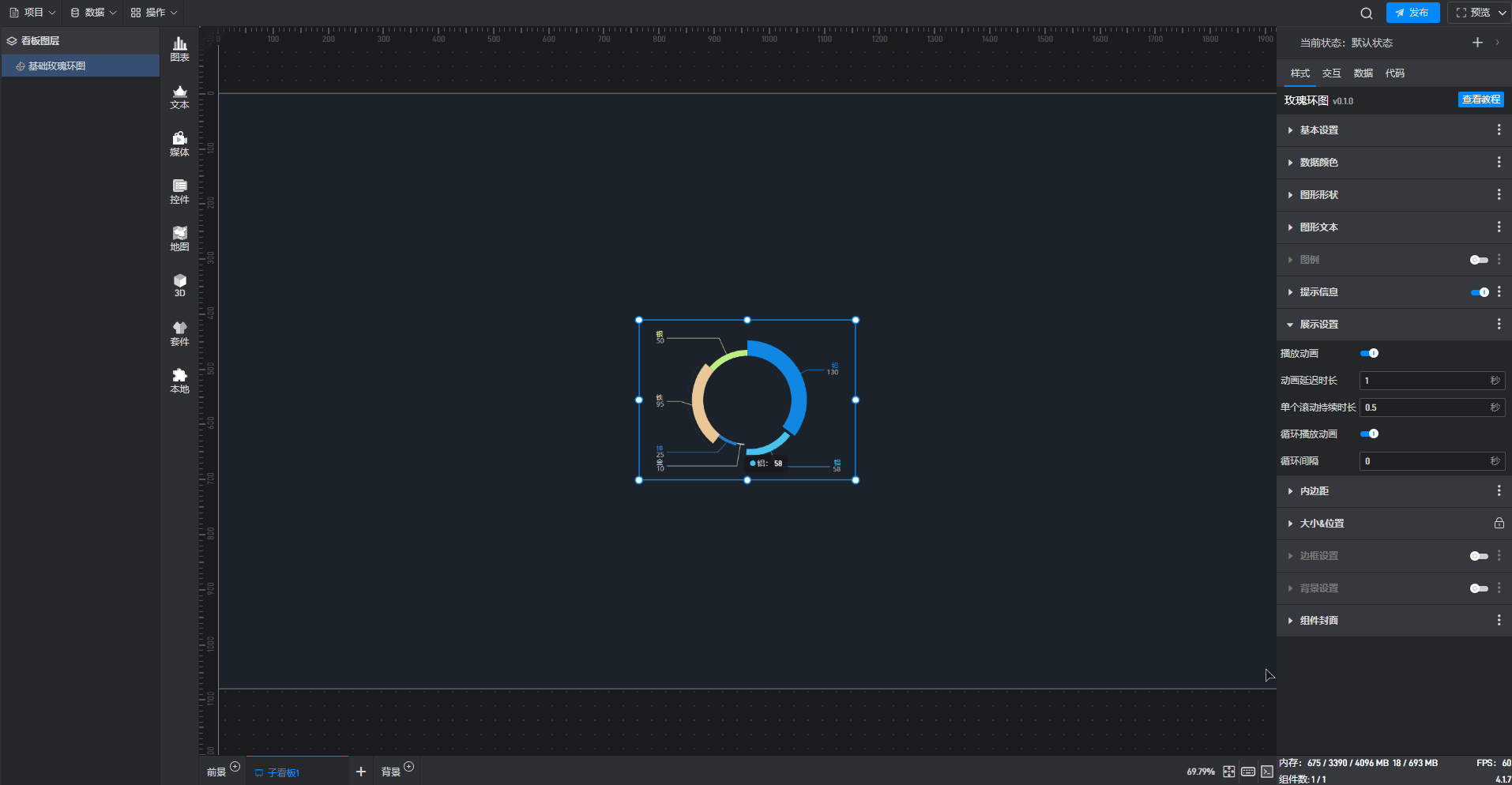Viewport: 1512px width, 785px height.
Task: Click the 查看教程 tutorial button
Action: tap(1480, 100)
